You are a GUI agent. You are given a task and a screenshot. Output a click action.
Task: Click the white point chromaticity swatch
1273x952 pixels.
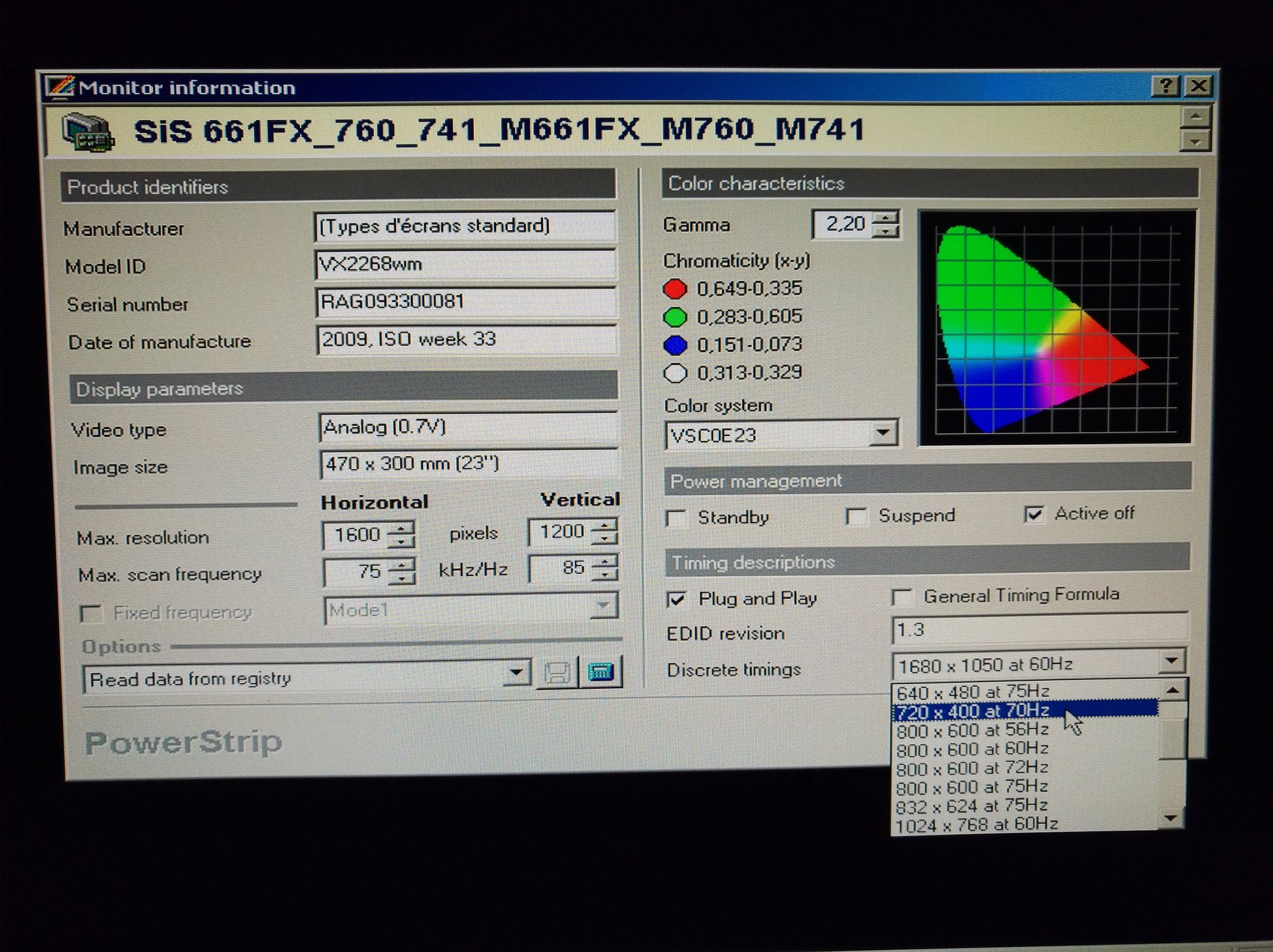coord(675,373)
